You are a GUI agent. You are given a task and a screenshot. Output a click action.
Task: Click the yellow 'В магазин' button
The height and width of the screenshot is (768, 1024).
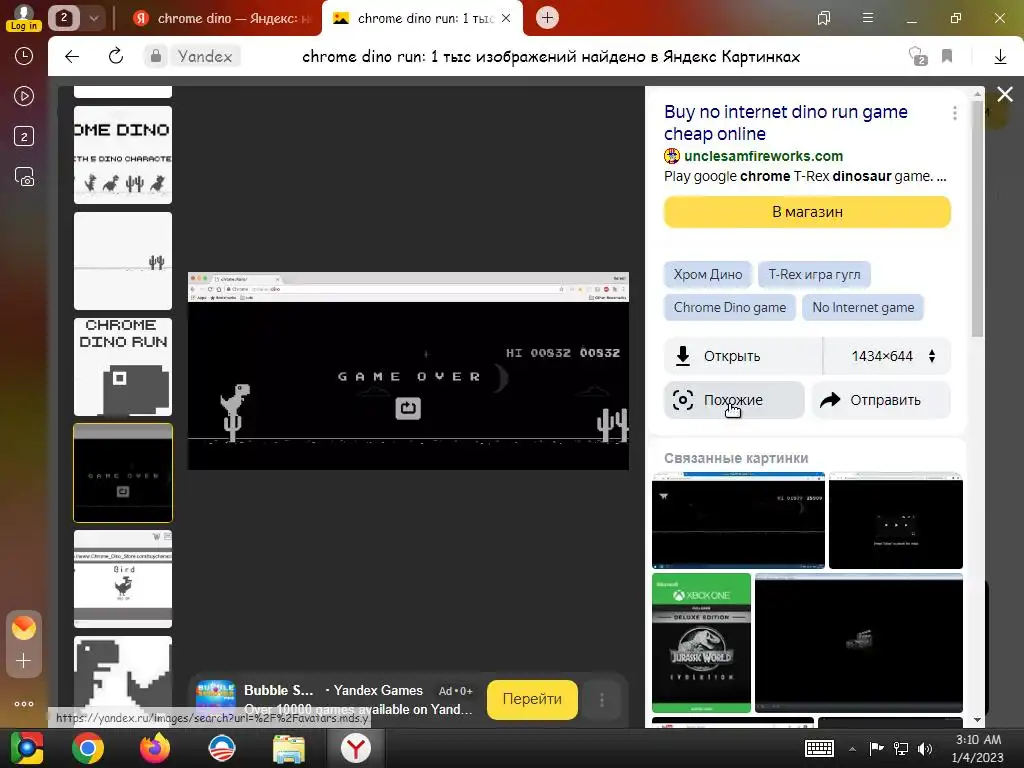[807, 212]
